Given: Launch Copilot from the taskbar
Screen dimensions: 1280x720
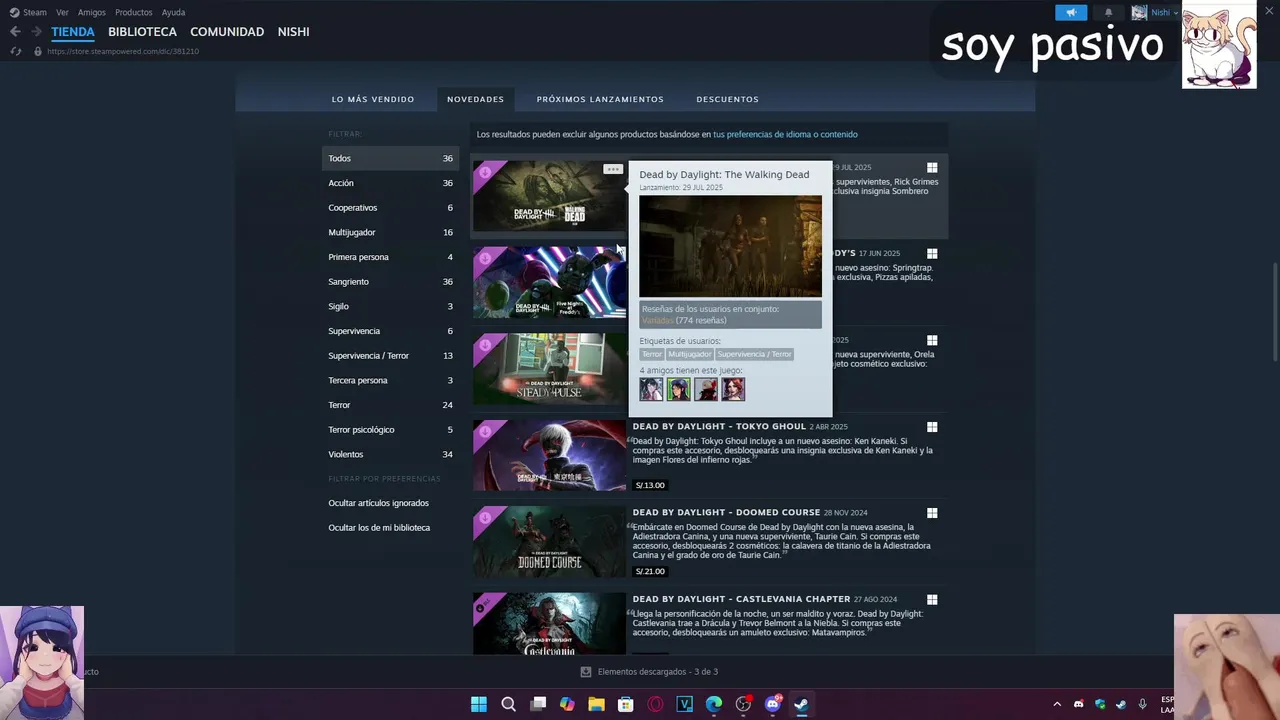Looking at the screenshot, I should pos(567,704).
